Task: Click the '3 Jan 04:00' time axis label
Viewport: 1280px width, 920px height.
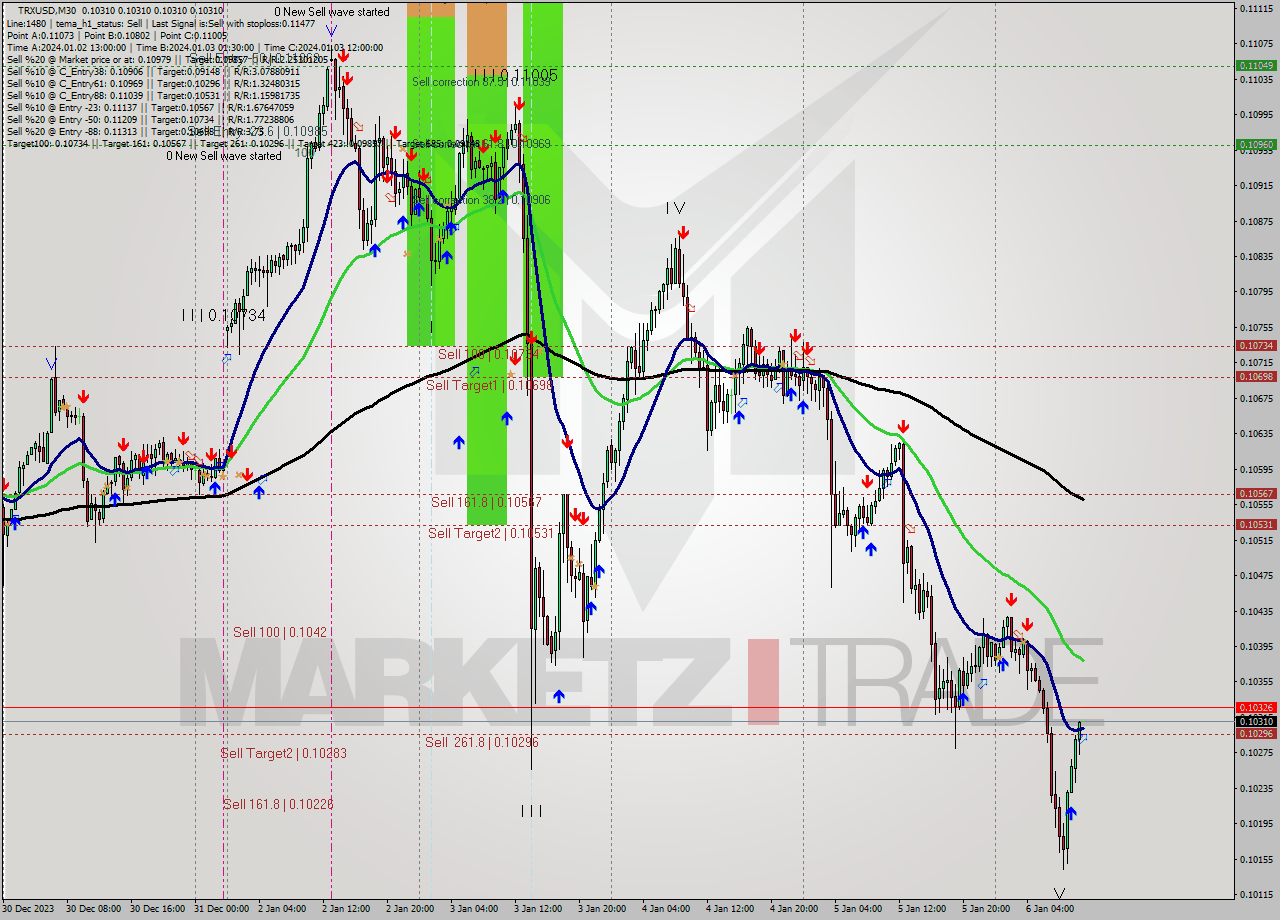Action: point(474,909)
